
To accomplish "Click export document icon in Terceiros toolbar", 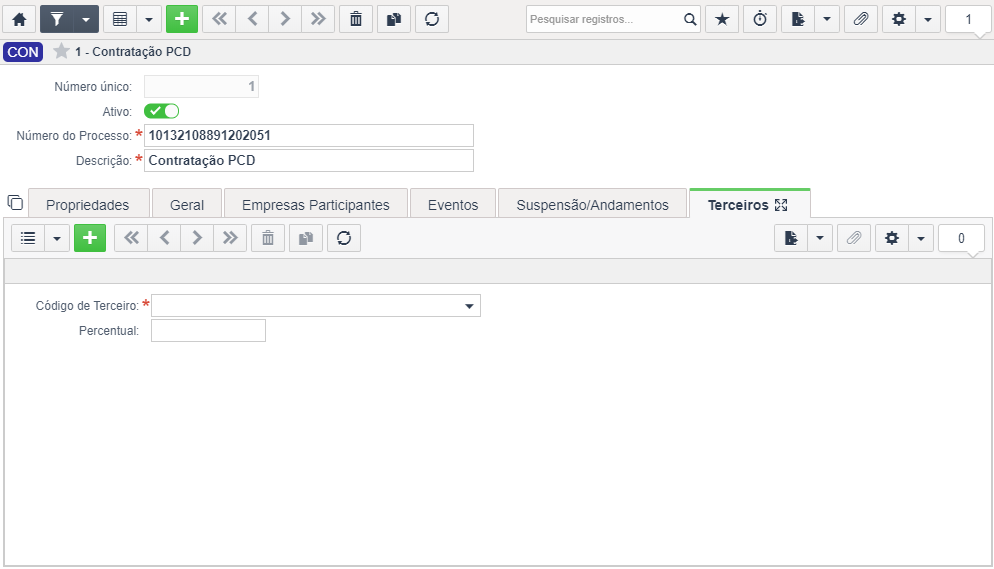I will [x=791, y=238].
